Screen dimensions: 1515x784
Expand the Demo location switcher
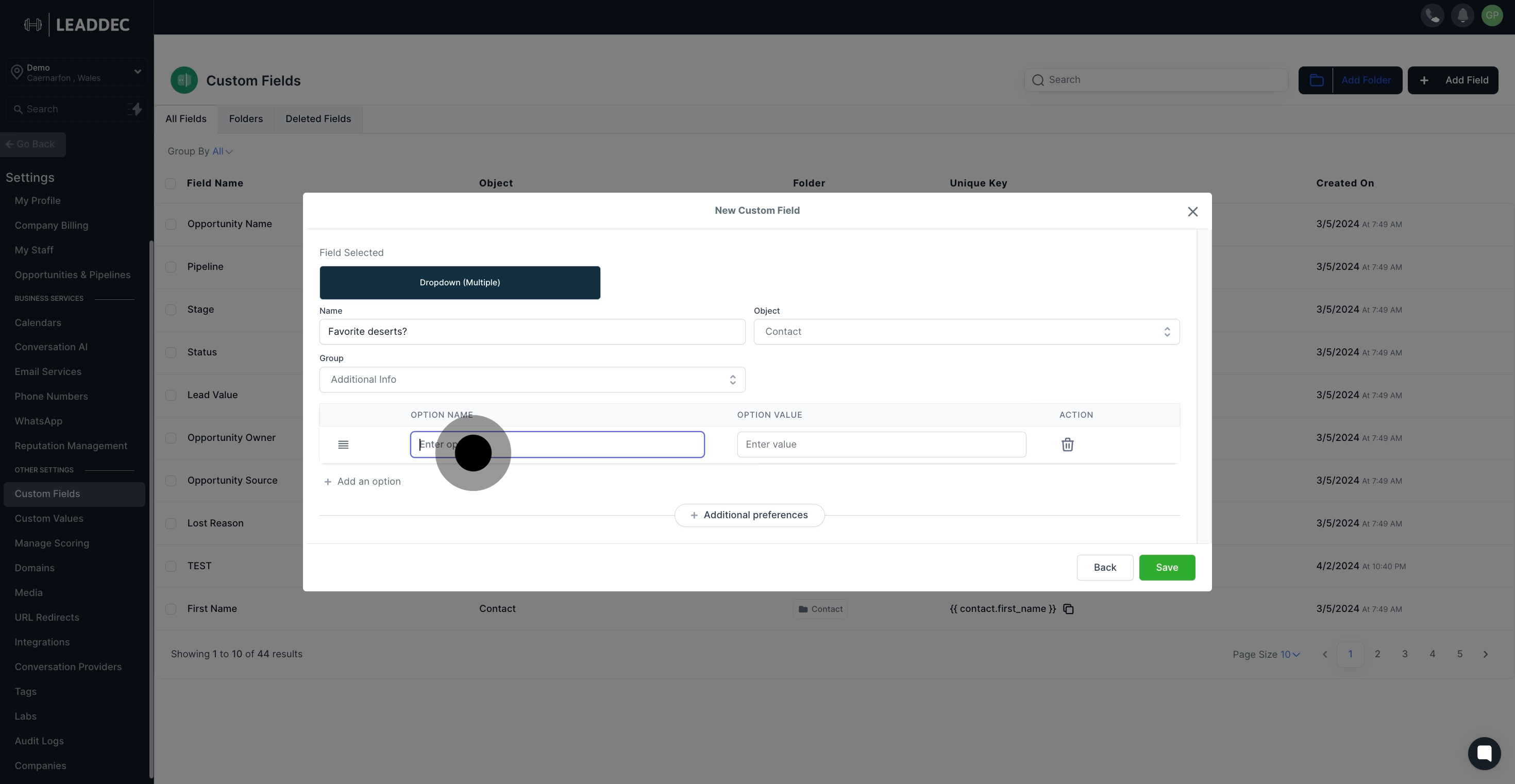[x=76, y=73]
